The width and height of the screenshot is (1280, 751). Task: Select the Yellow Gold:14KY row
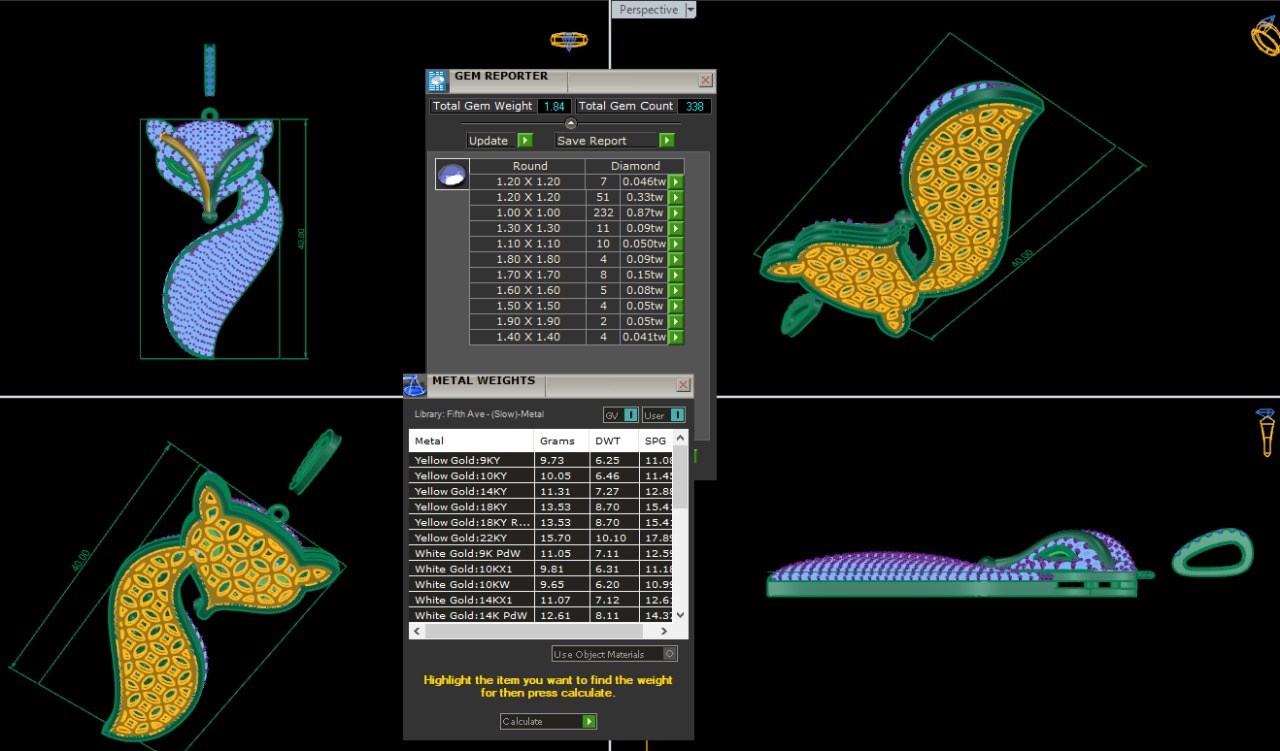point(472,491)
